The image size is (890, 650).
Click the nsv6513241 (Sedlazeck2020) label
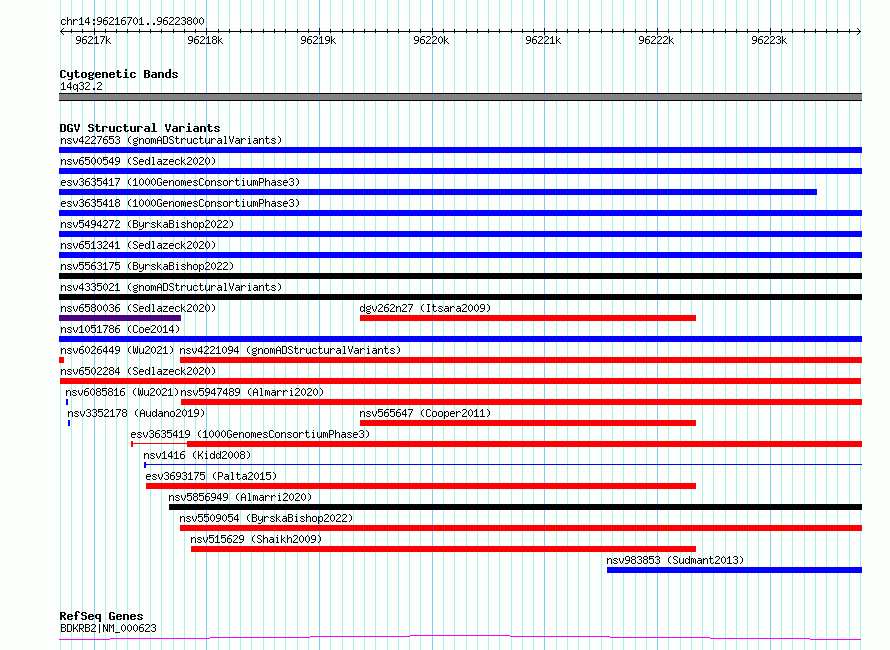138,245
